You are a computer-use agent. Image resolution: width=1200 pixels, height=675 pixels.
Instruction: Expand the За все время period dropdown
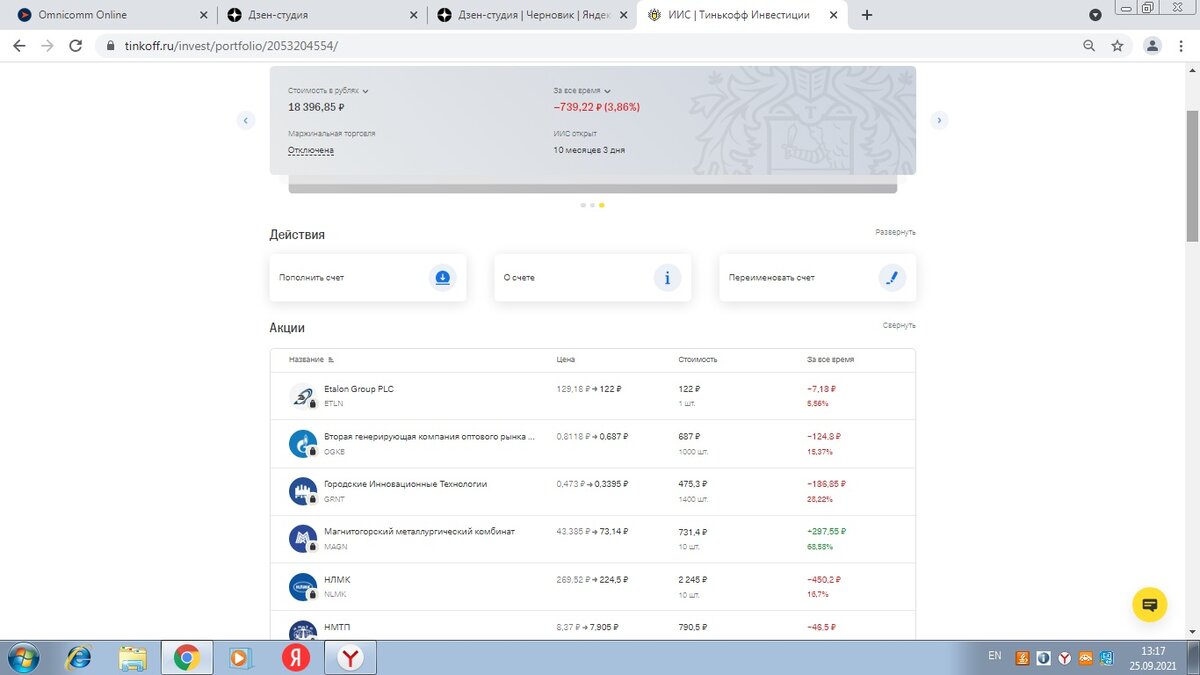click(x=582, y=90)
